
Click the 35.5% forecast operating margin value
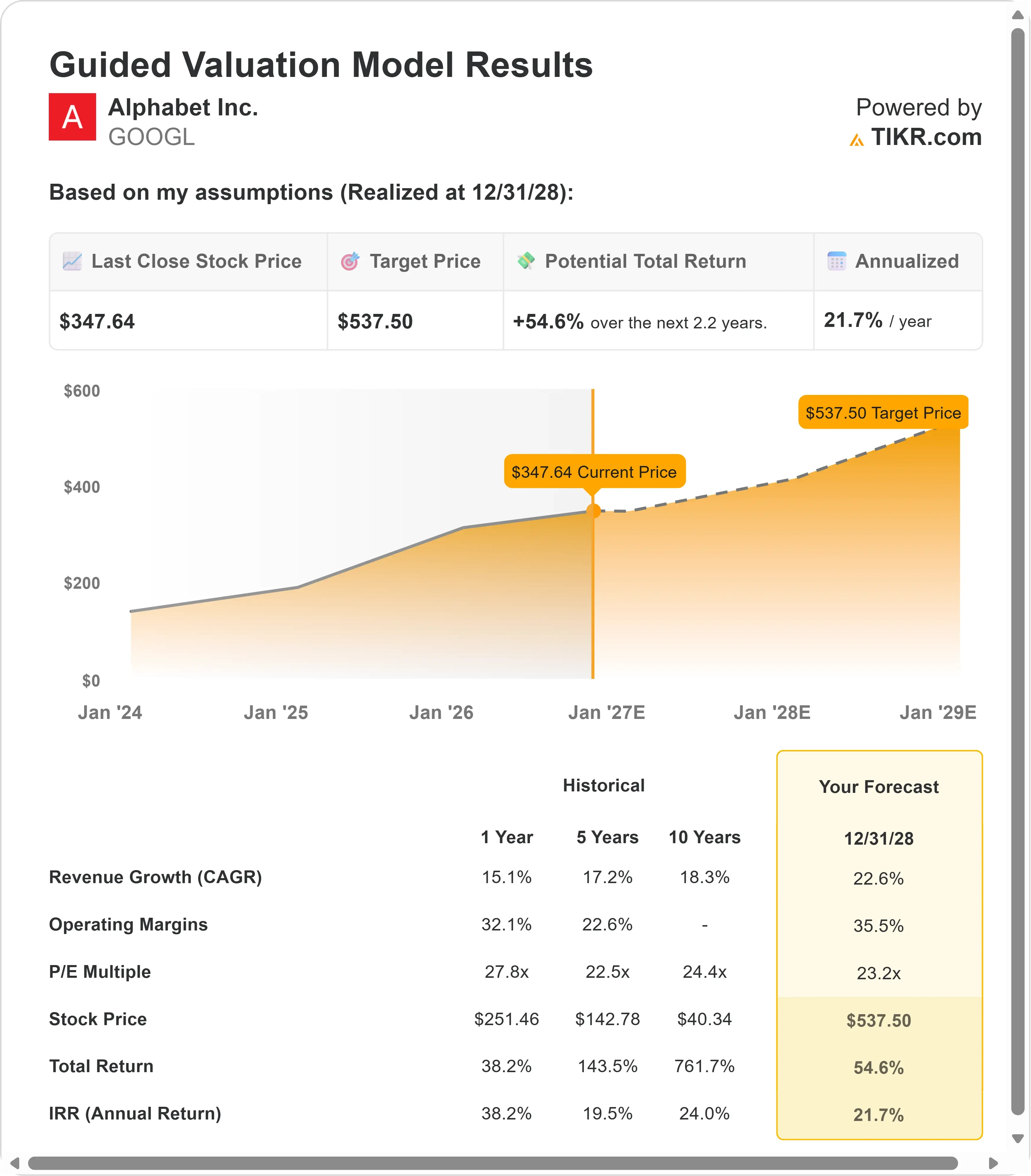pyautogui.click(x=879, y=926)
